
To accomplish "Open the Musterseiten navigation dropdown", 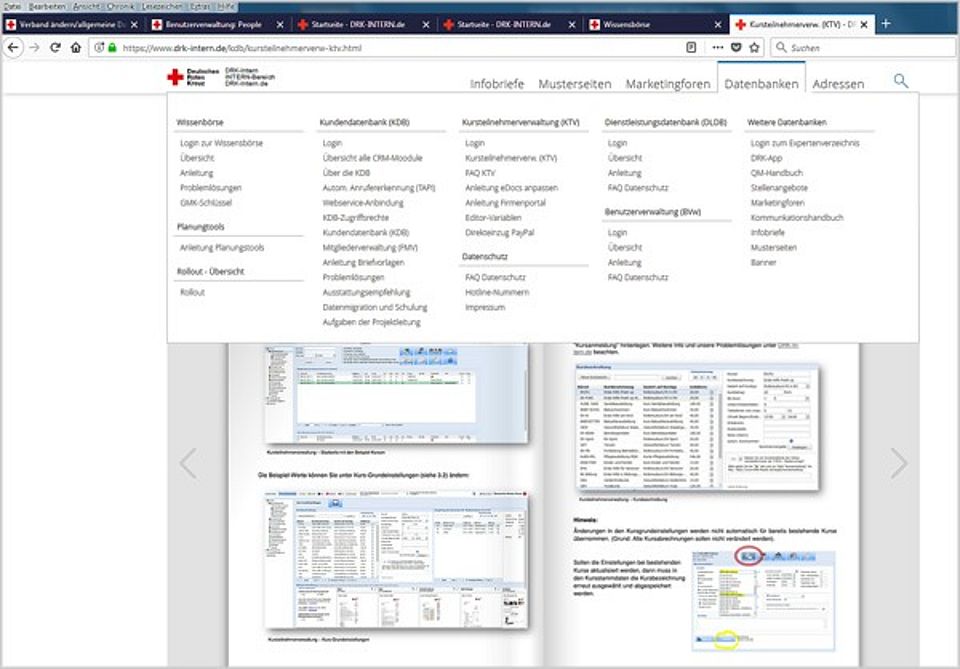I will tap(575, 84).
